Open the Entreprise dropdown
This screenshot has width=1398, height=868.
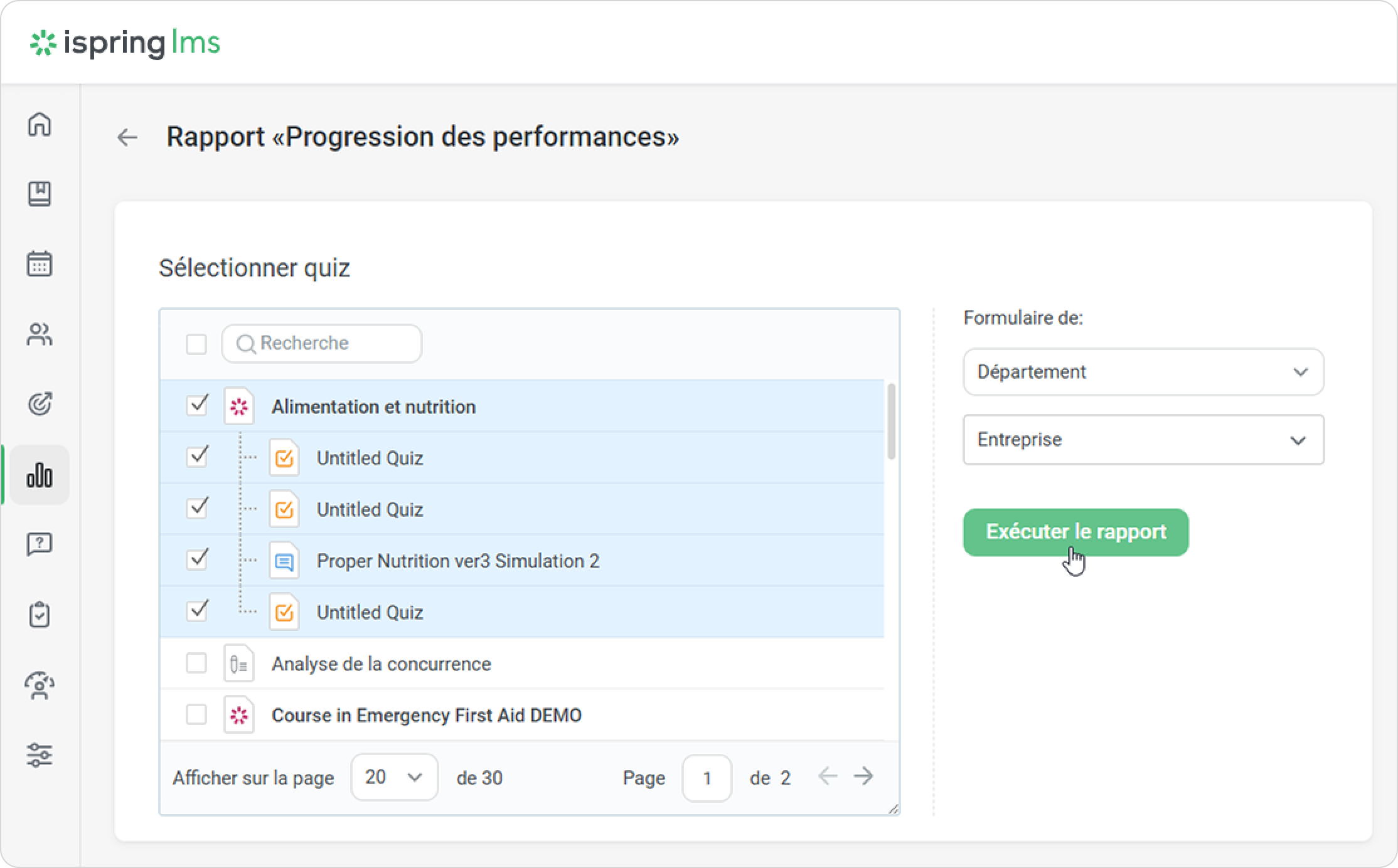(x=1143, y=440)
